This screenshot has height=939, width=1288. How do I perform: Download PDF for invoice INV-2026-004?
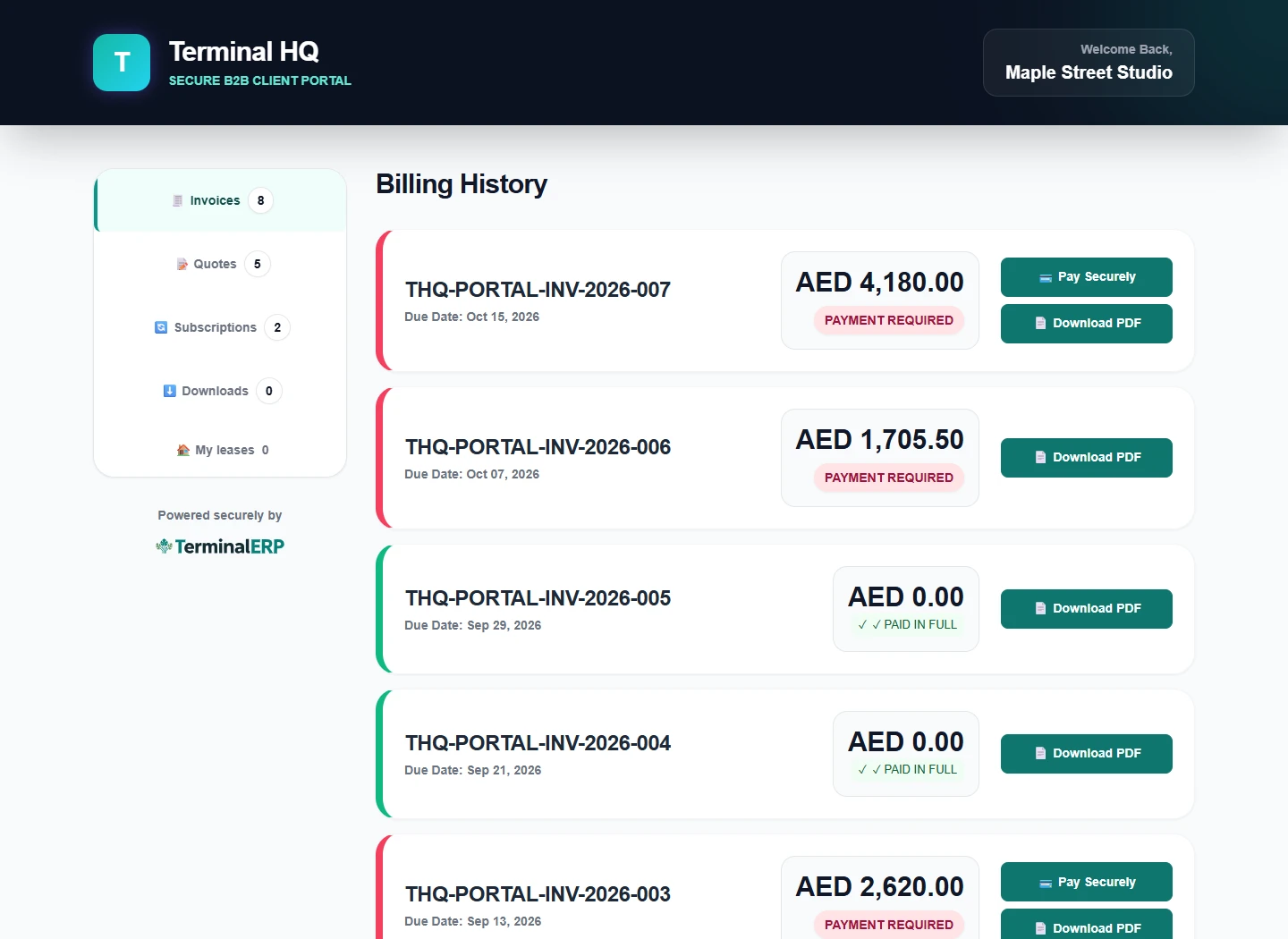pyautogui.click(x=1087, y=754)
